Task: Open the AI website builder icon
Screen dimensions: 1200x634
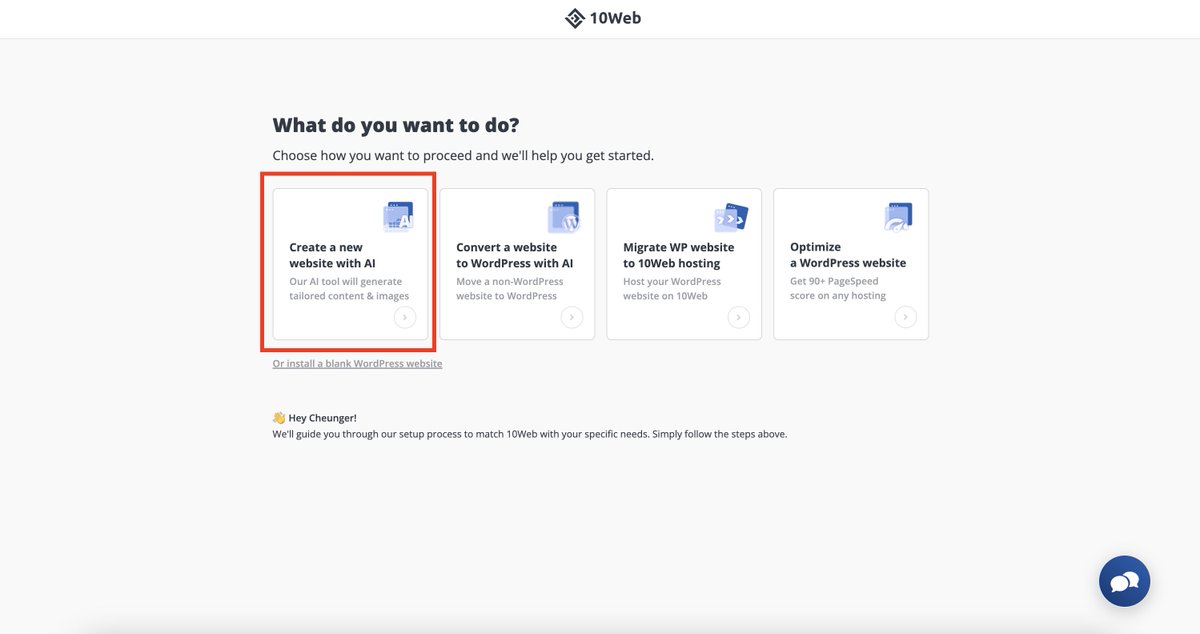Action: point(398,217)
